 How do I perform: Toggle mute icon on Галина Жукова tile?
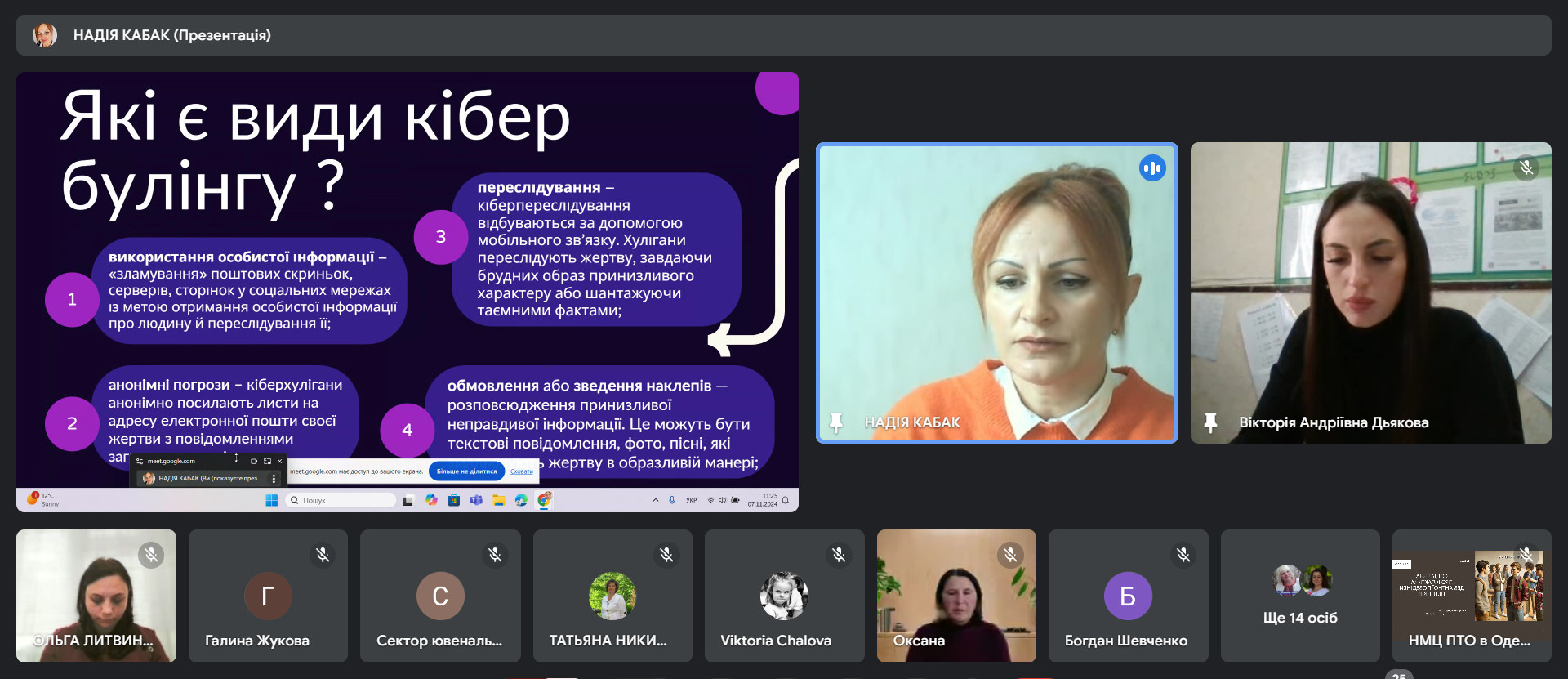point(323,556)
